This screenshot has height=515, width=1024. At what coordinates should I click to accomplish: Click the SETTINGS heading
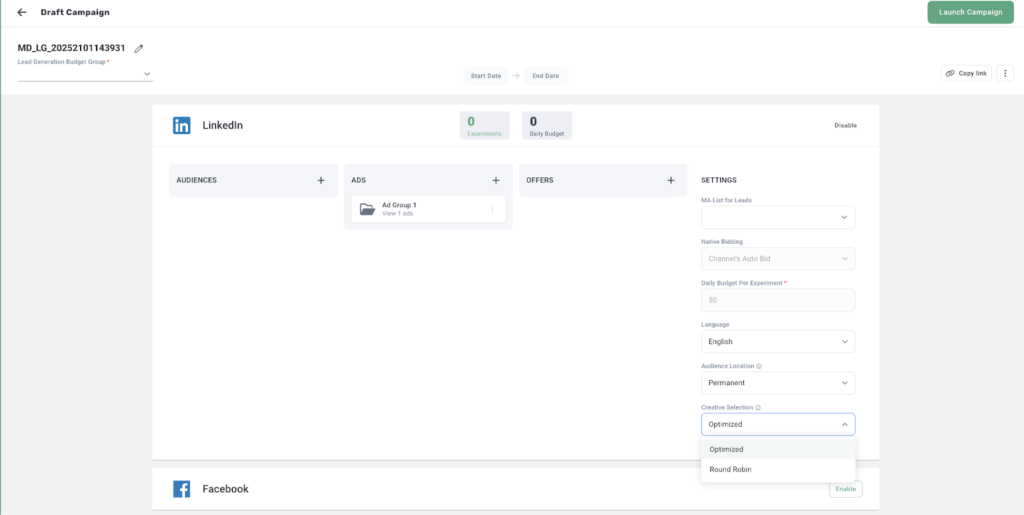[719, 180]
